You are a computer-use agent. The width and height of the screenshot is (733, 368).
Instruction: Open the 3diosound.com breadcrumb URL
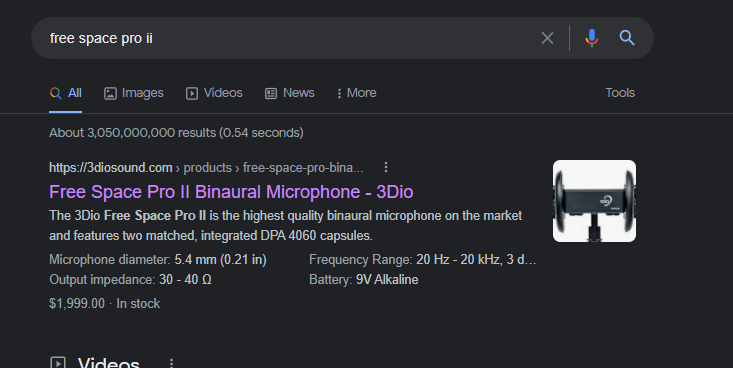coord(206,167)
